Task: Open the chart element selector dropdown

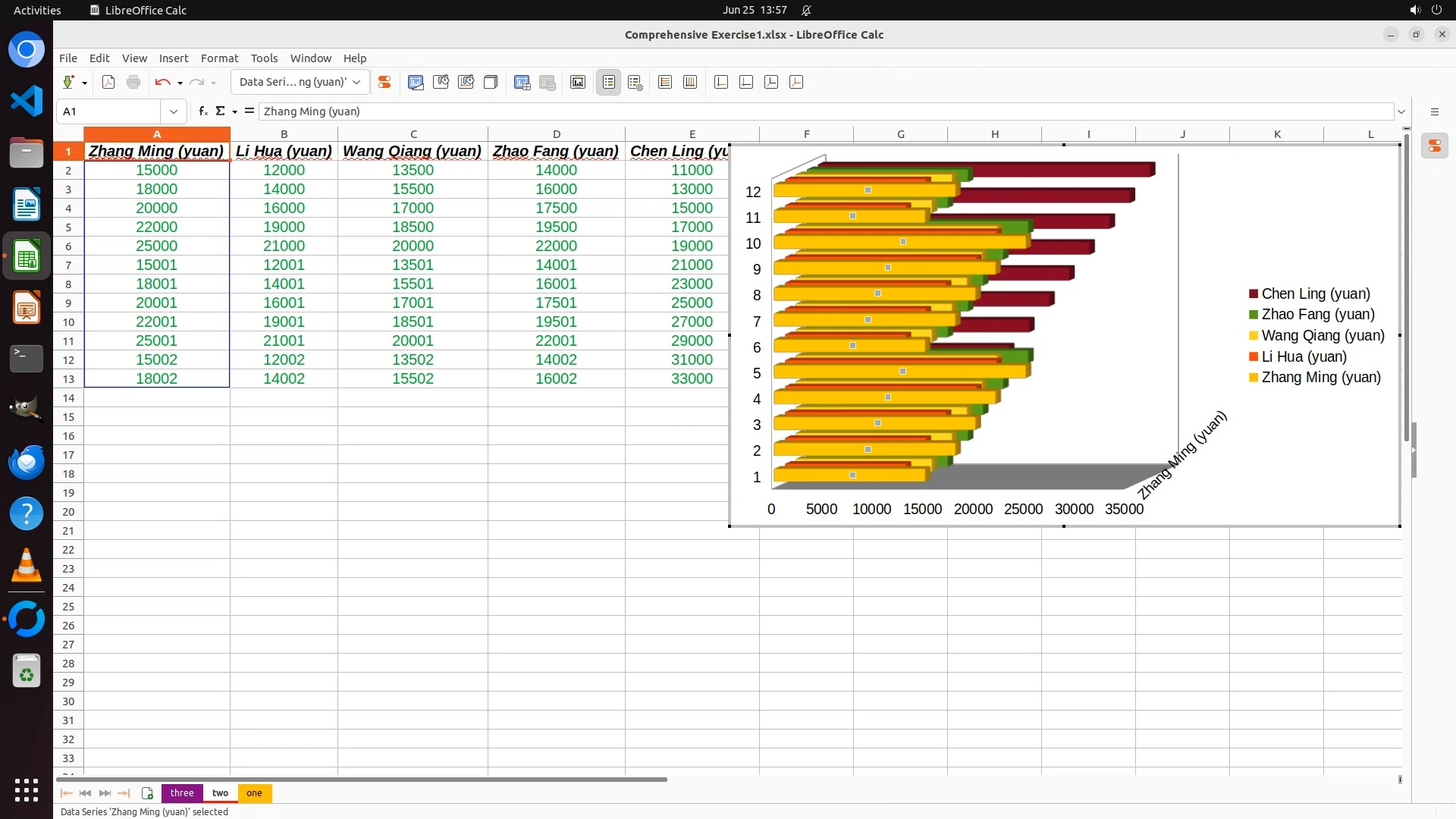Action: [x=356, y=83]
